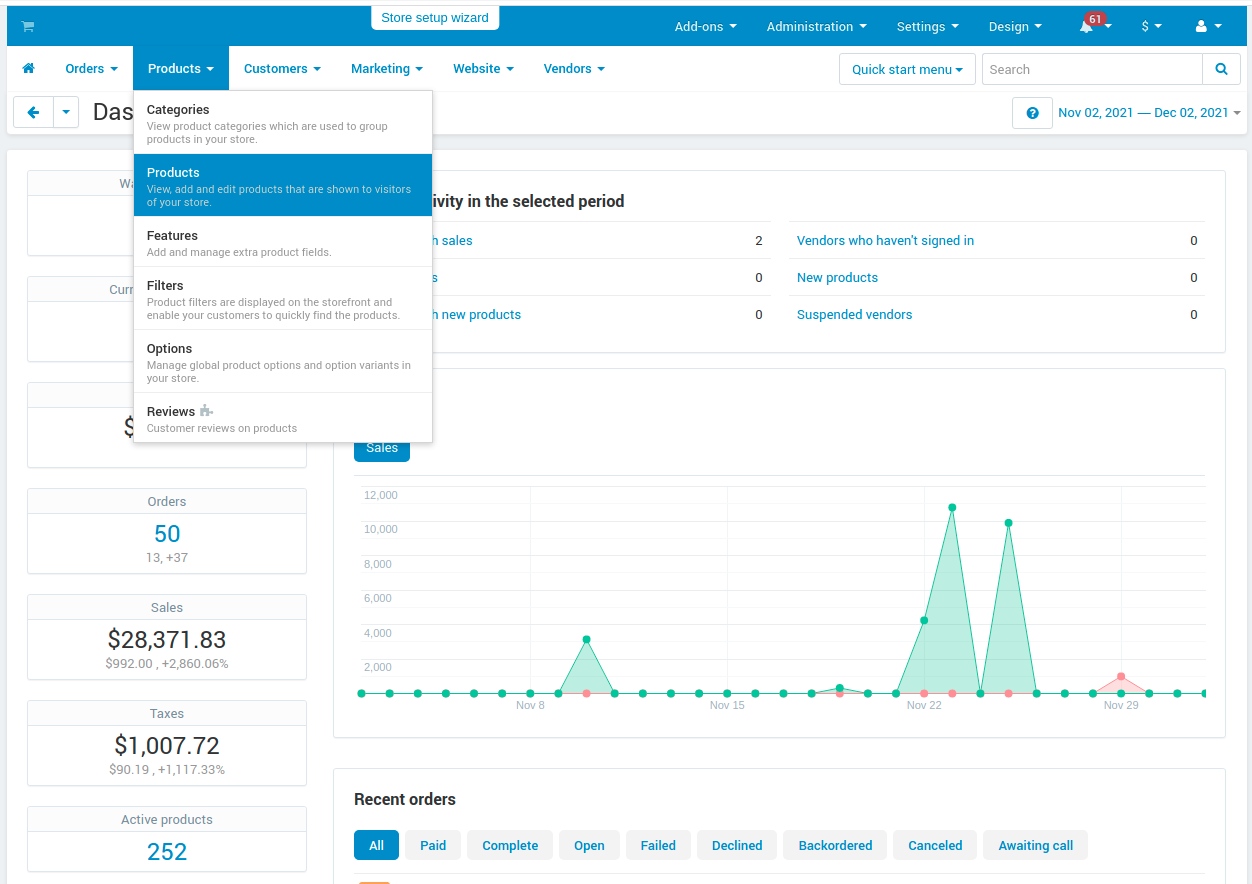1252x884 pixels.
Task: Go to the home dashboard icon
Action: (x=28, y=68)
